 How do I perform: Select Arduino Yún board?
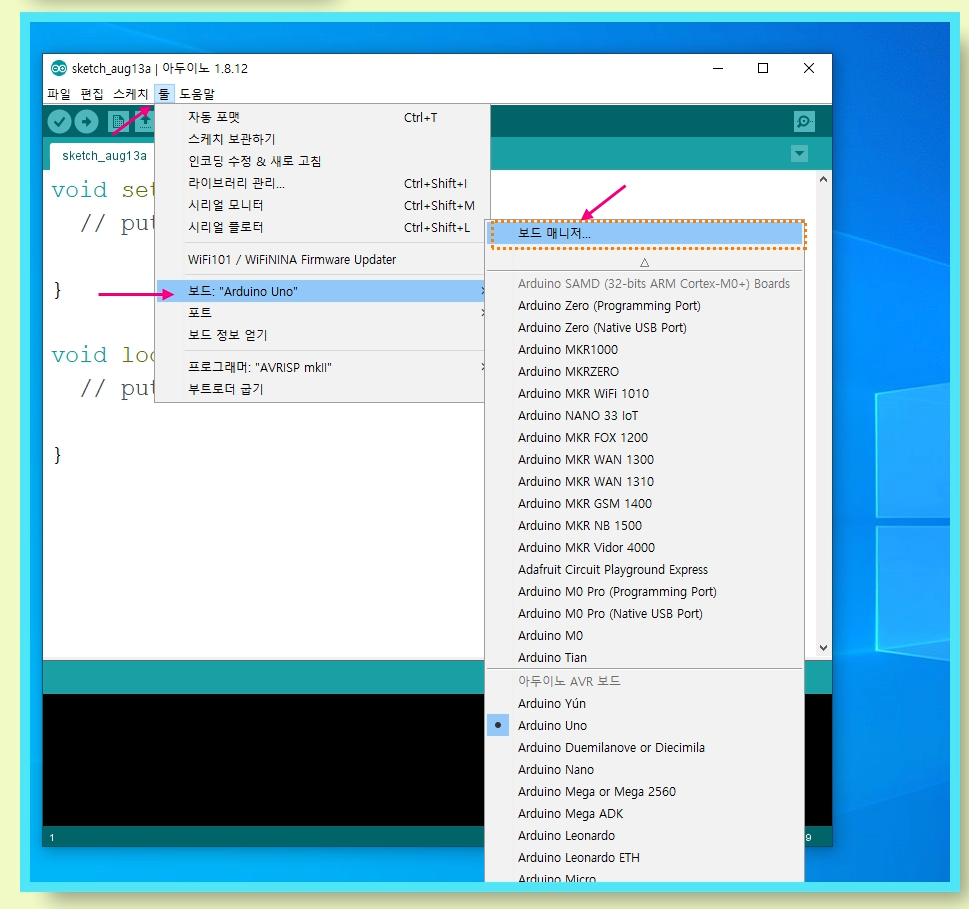click(x=645, y=704)
